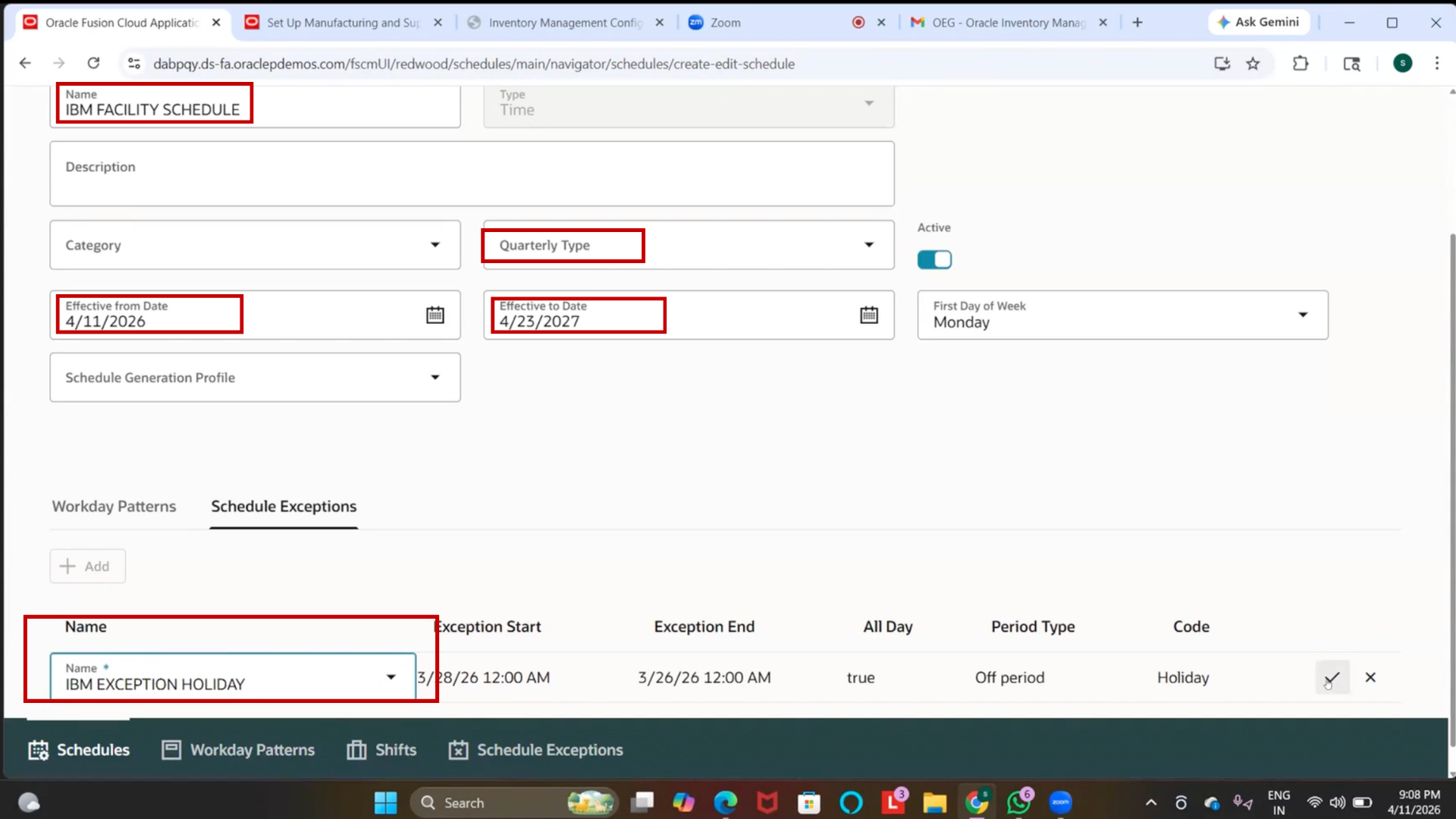
Task: Cancel the exception row with X icon
Action: [x=1370, y=677]
